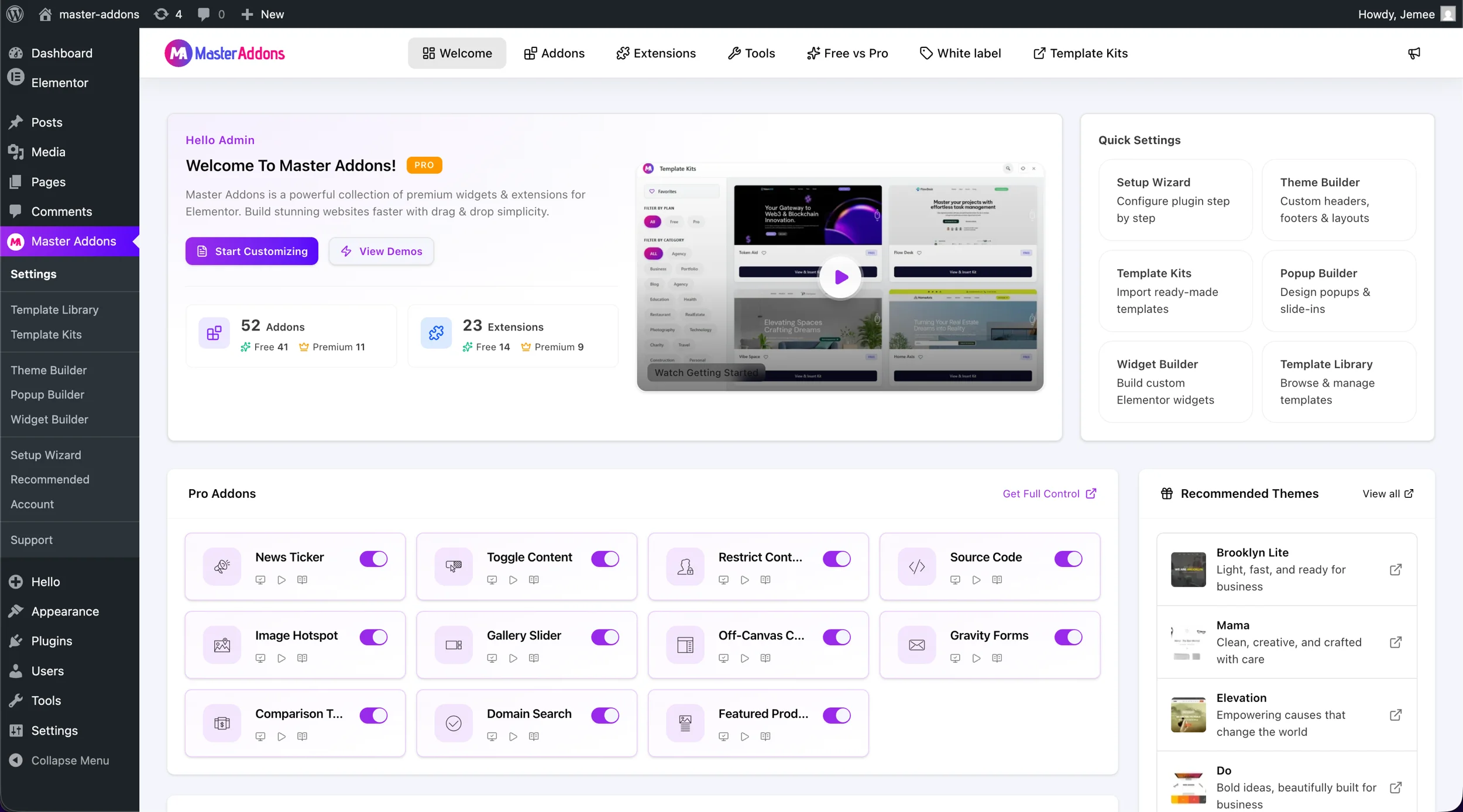The width and height of the screenshot is (1463, 812).
Task: Open Brooklyn Lite external link icon
Action: (1396, 570)
